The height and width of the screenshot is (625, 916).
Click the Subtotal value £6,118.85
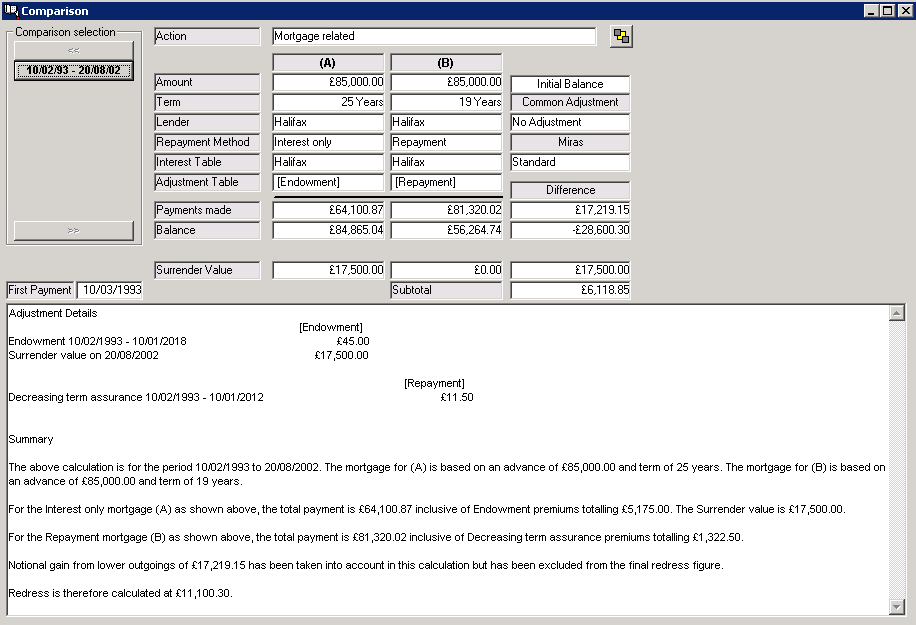570,290
